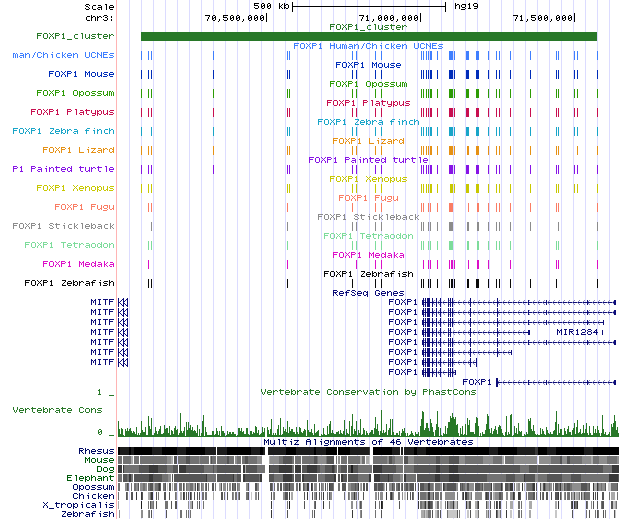Image resolution: width=620 pixels, height=519 pixels.
Task: Open FOXP1 Tetraodon side track label
Action: click(x=69, y=245)
